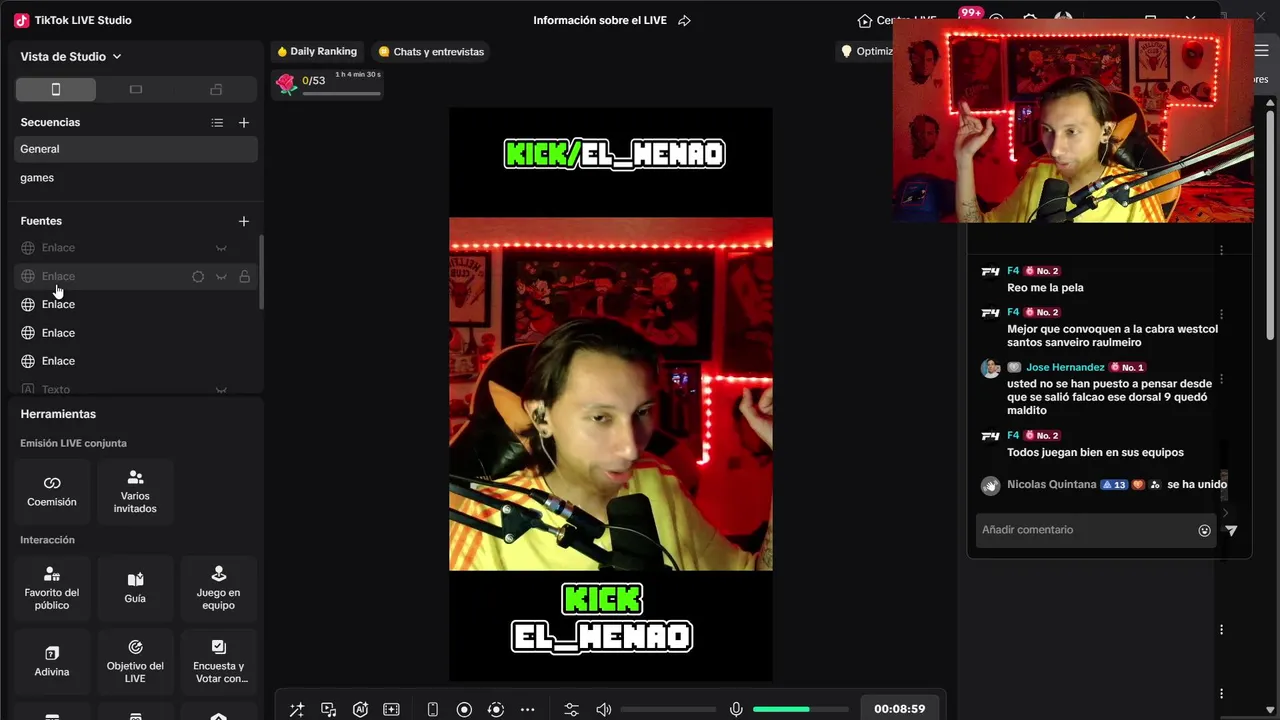Click the home icon beside Centro LIVE
The width and height of the screenshot is (1280, 720).
pos(865,21)
